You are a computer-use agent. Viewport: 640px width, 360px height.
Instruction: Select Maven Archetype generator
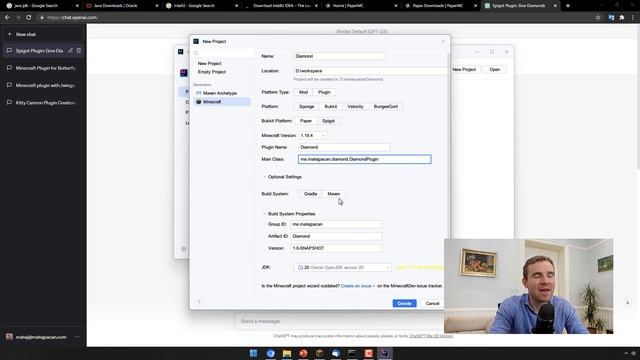222,93
